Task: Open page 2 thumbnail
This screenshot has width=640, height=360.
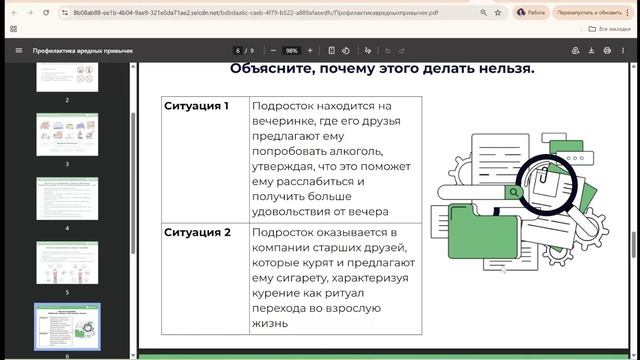Action: coord(67,77)
